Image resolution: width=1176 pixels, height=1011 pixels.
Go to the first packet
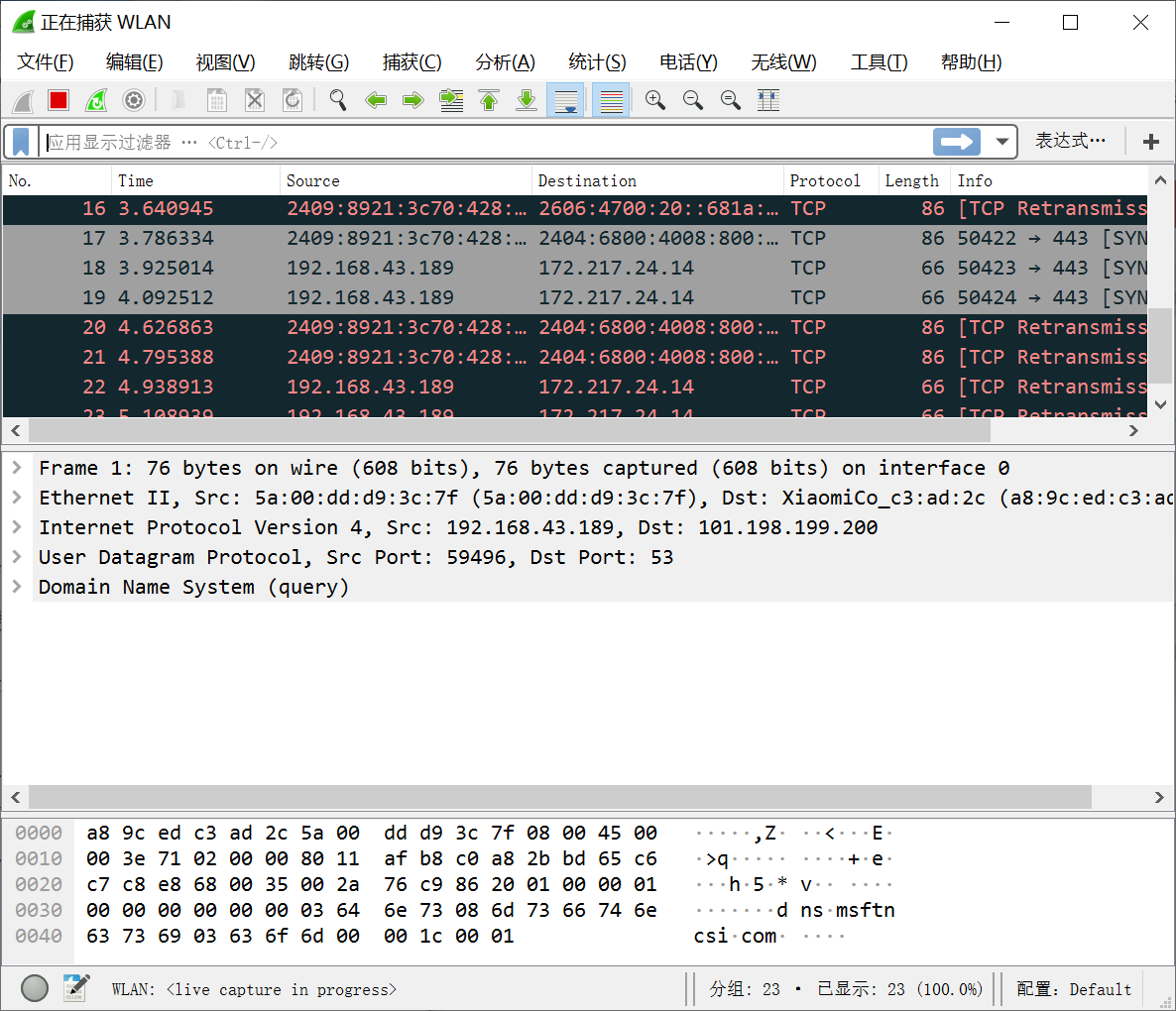[489, 100]
